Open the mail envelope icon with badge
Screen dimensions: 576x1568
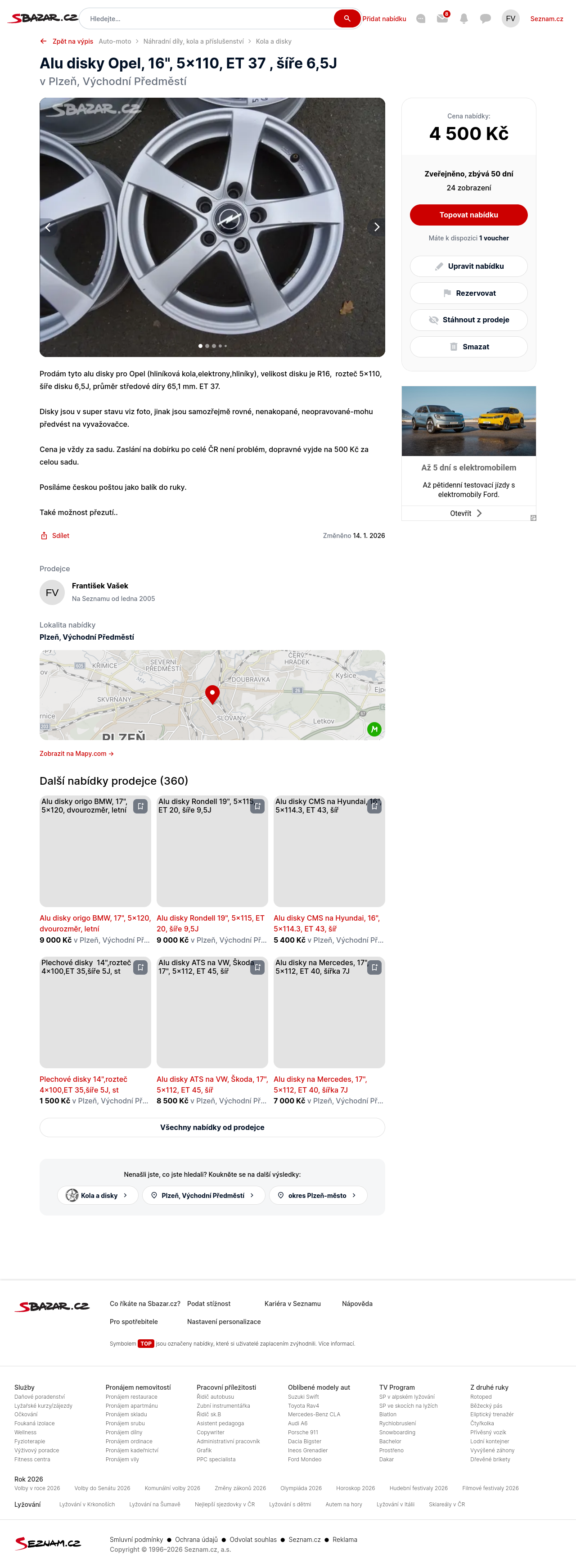[442, 18]
